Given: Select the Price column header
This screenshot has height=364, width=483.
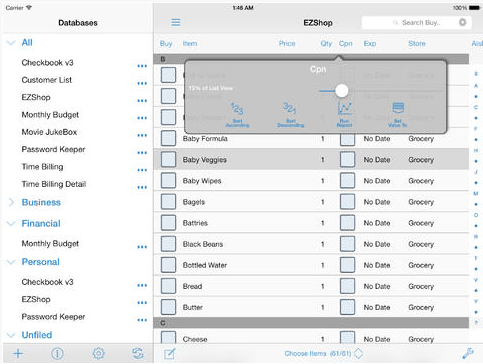Looking at the screenshot, I should tap(287, 43).
